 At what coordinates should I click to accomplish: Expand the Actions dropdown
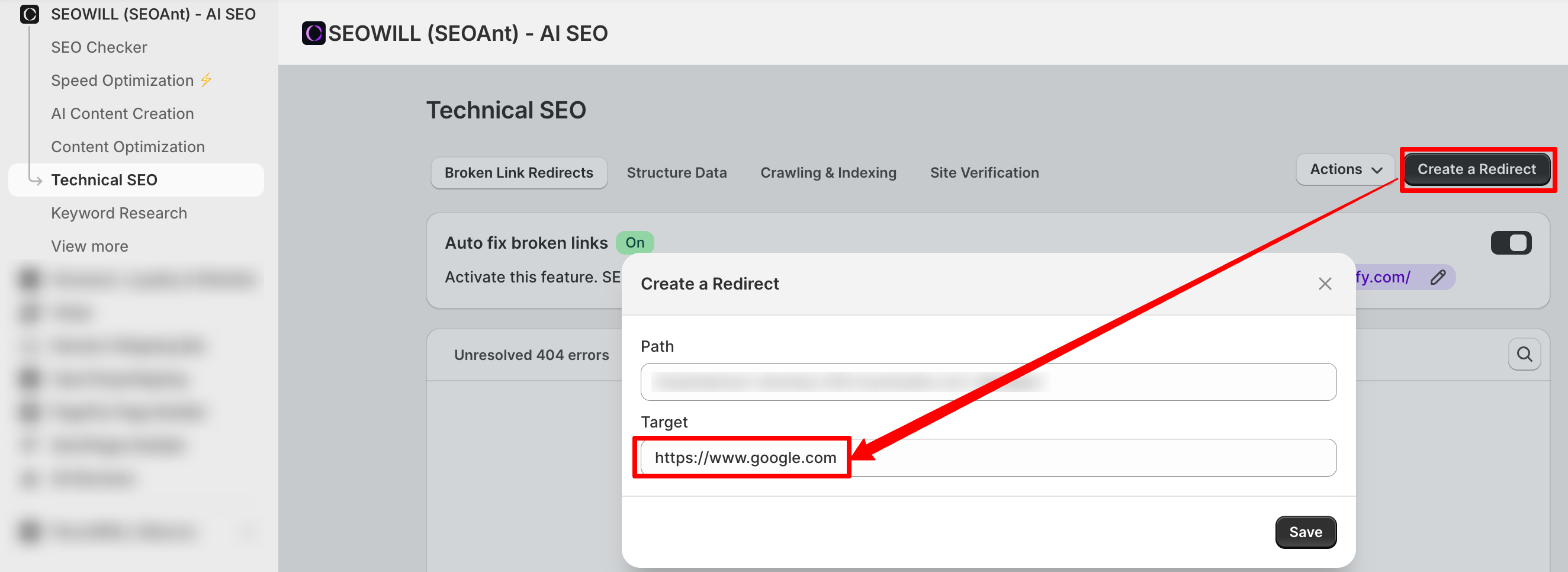(1345, 170)
